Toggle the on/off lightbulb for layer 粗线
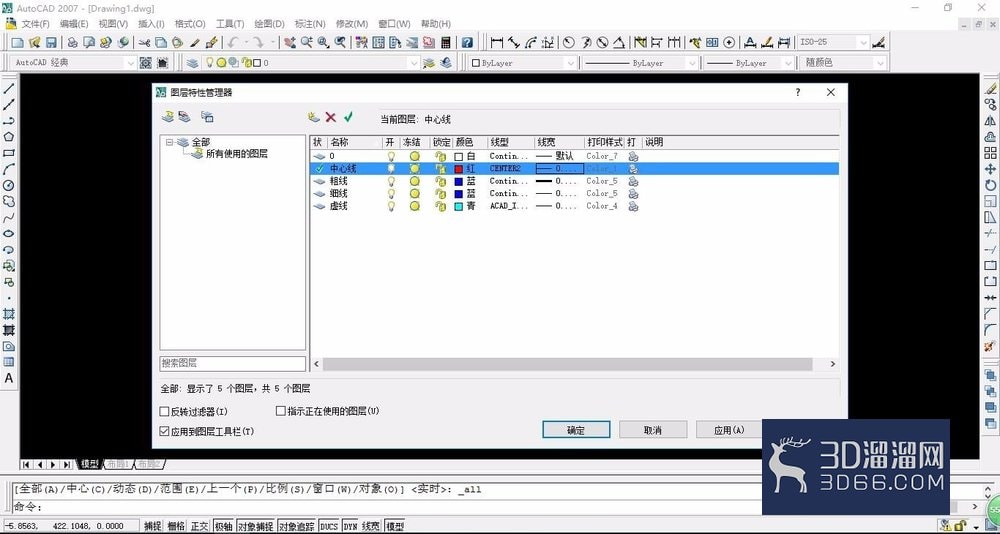The width and height of the screenshot is (1000, 534). pos(391,181)
